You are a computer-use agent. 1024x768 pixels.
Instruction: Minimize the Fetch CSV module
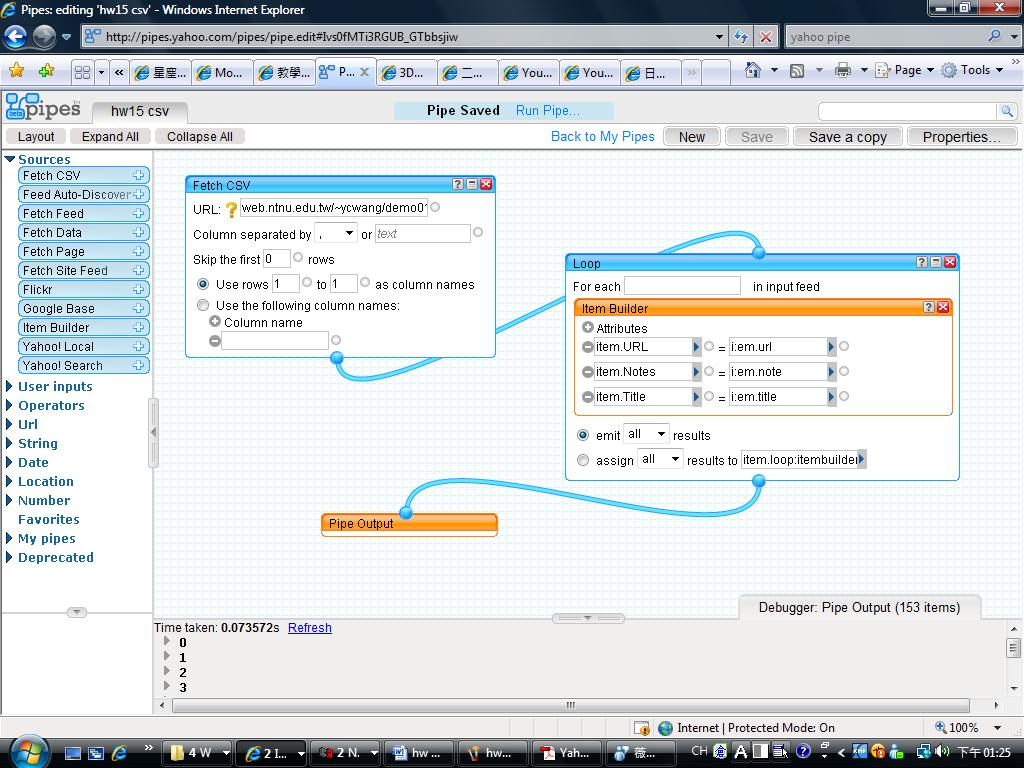point(472,185)
